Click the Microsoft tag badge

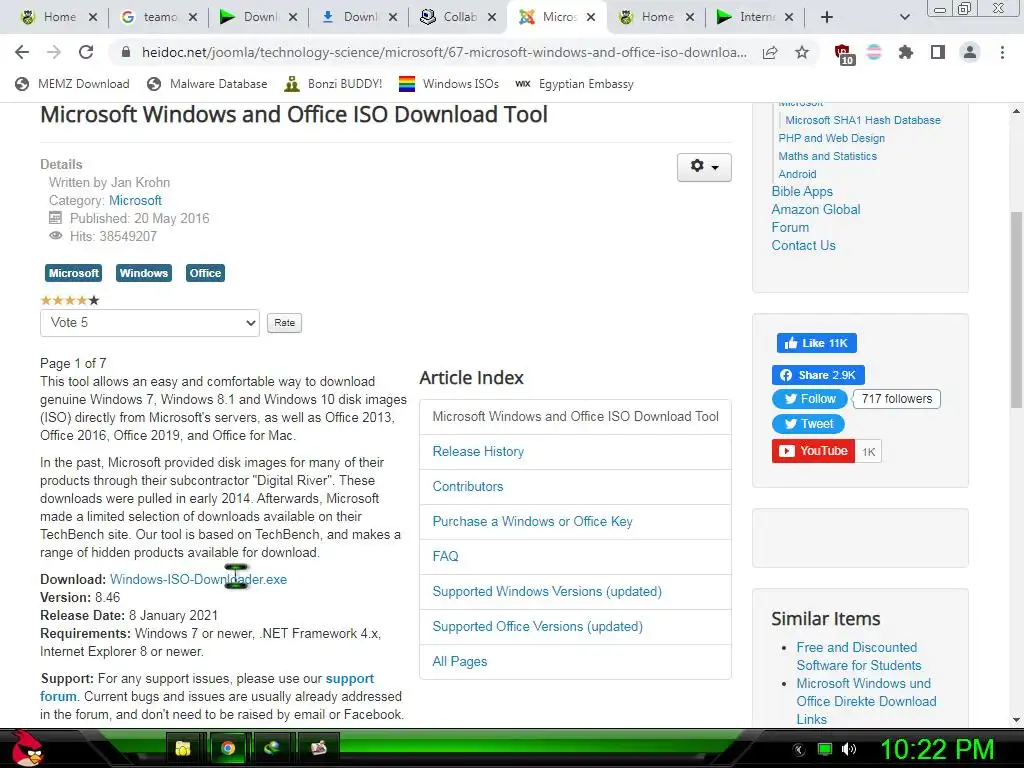73,273
